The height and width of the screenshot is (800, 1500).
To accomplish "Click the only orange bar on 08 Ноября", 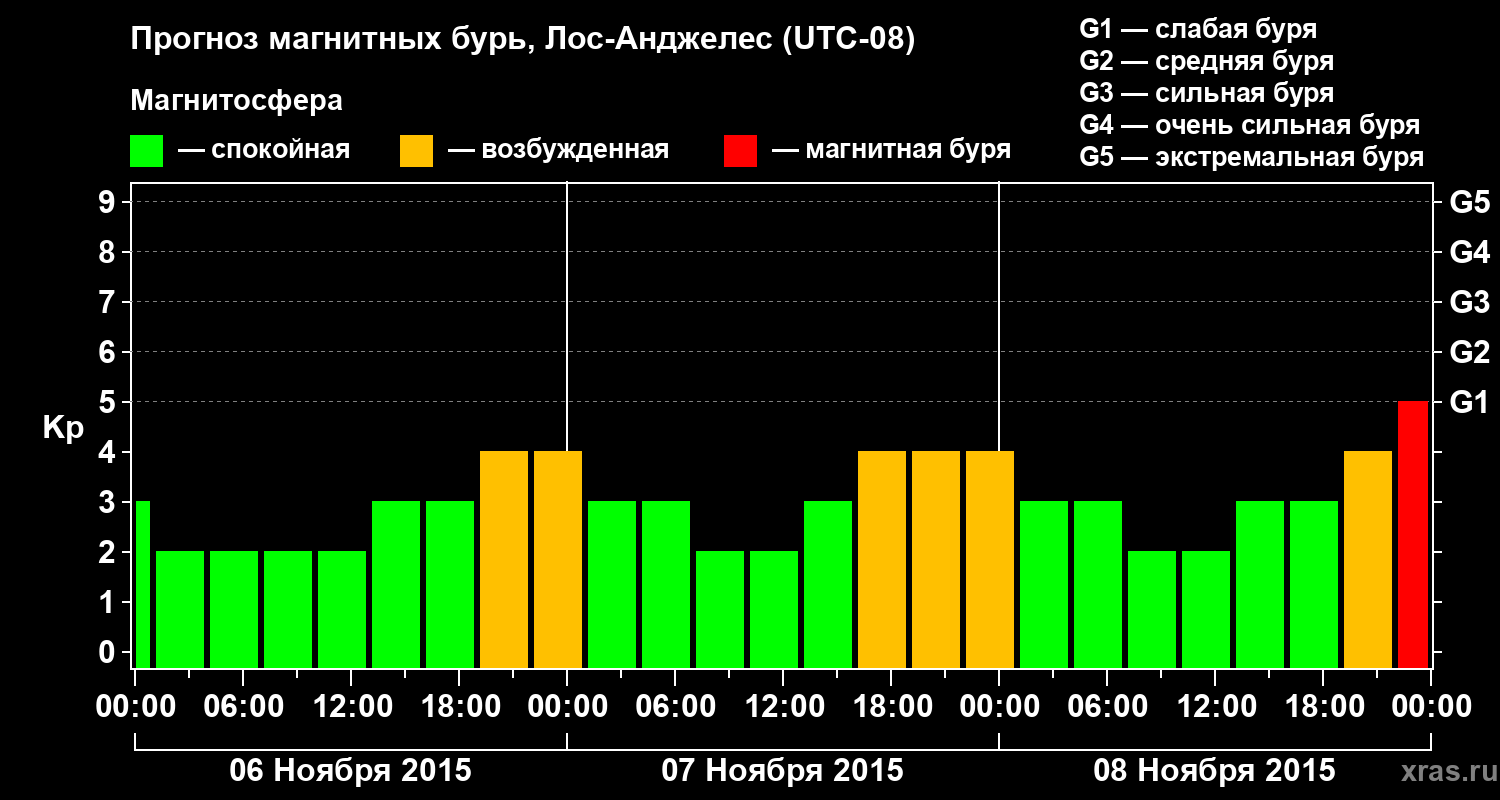I will [1368, 559].
